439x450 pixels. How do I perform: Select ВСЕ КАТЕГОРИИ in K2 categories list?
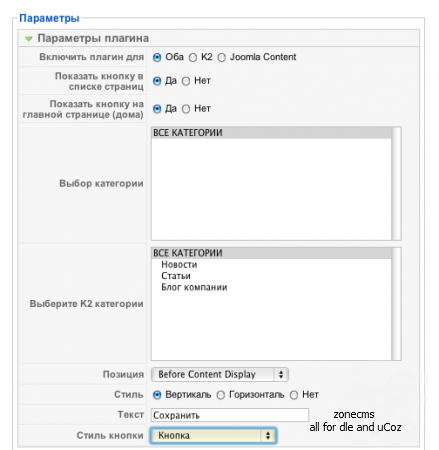(x=271, y=253)
